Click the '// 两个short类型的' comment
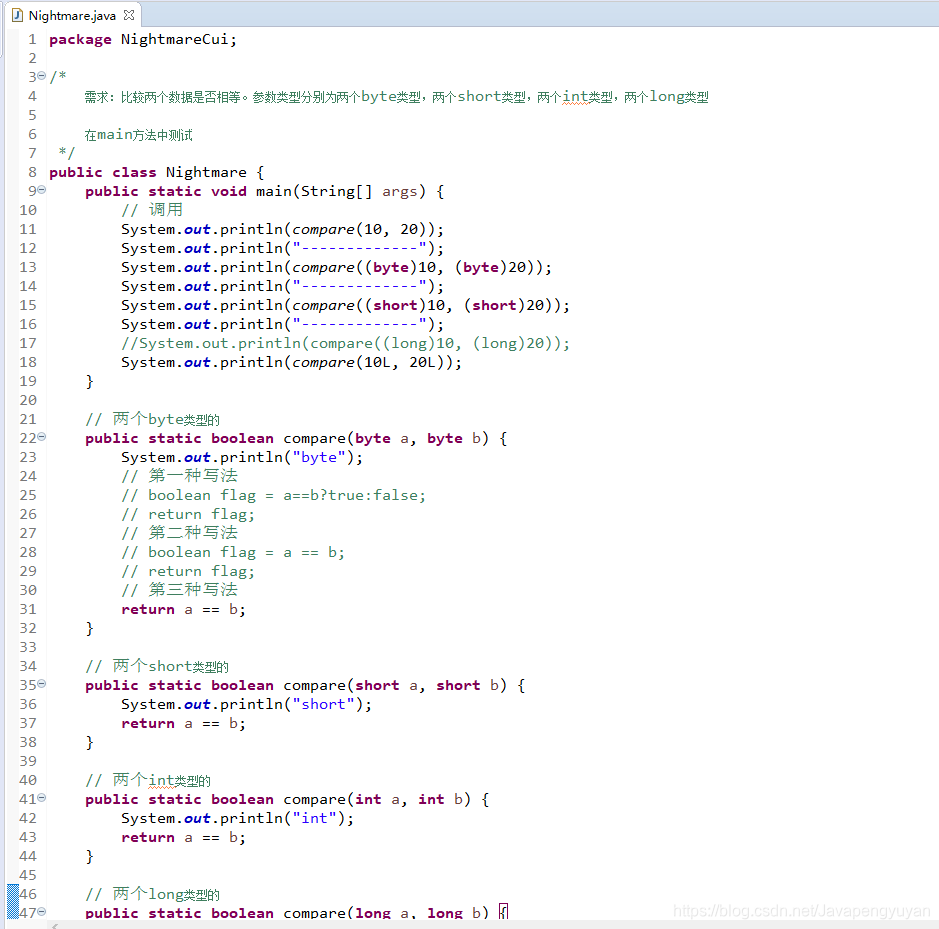939x929 pixels. coord(157,666)
